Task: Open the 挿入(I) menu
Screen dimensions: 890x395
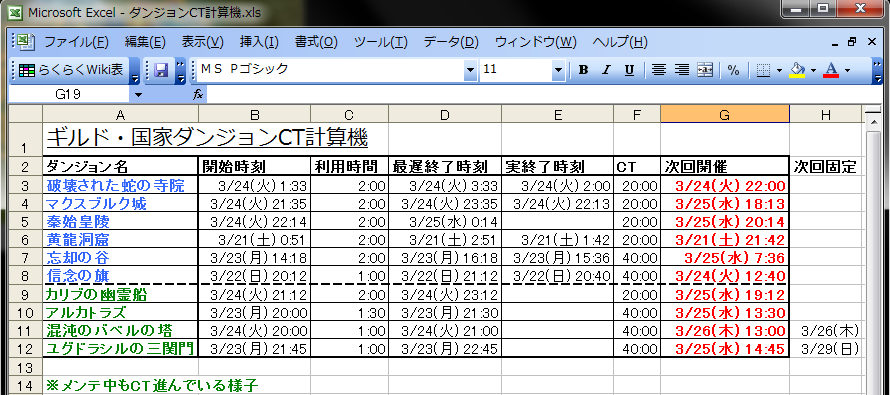Action: click(259, 42)
